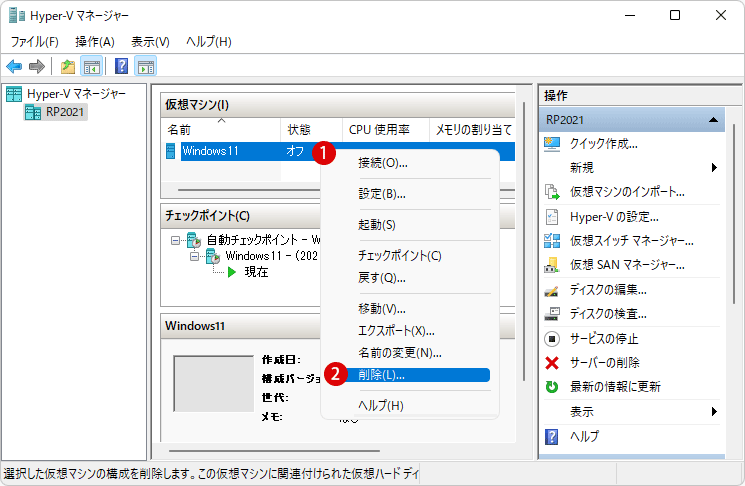745x486 pixels.
Task: Click the red X サーバーの削除 icon
Action: click(552, 363)
